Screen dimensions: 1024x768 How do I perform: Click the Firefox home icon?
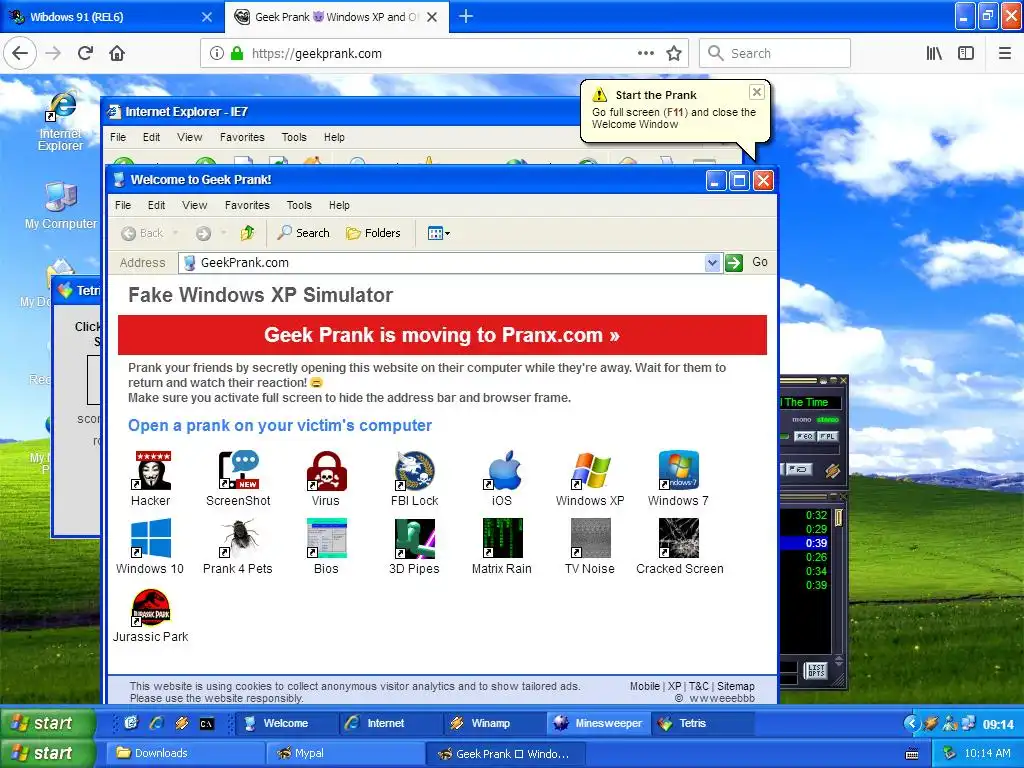click(117, 54)
